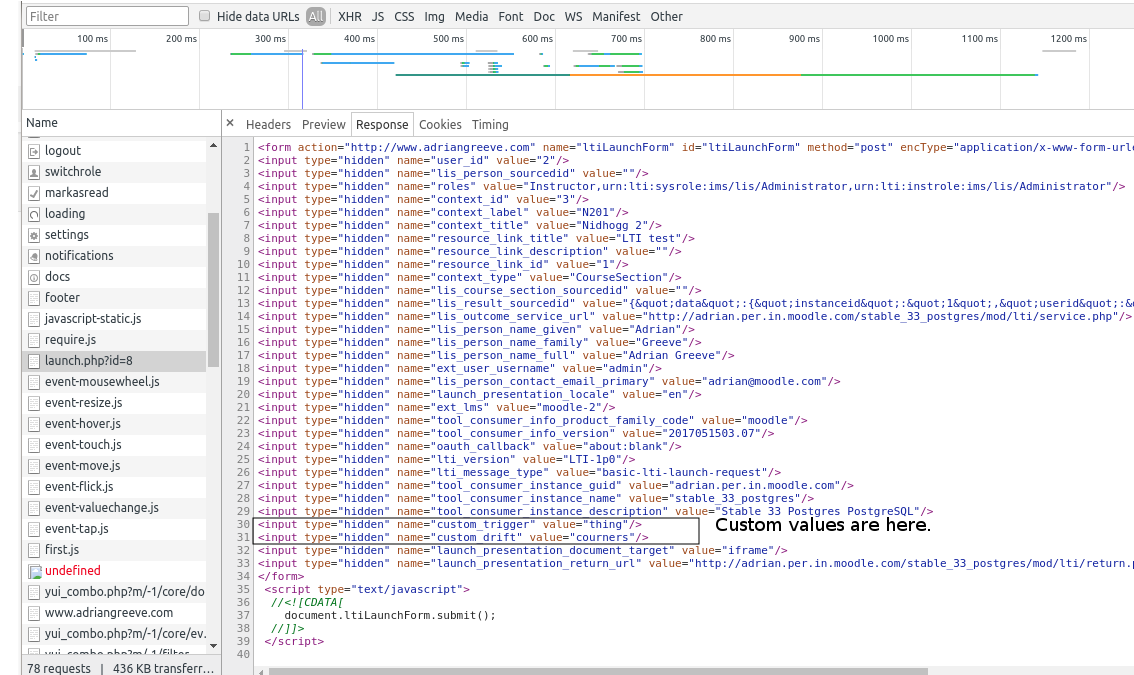The height and width of the screenshot is (675, 1134).
Task: Select the undefined failed request
Action: point(115,571)
